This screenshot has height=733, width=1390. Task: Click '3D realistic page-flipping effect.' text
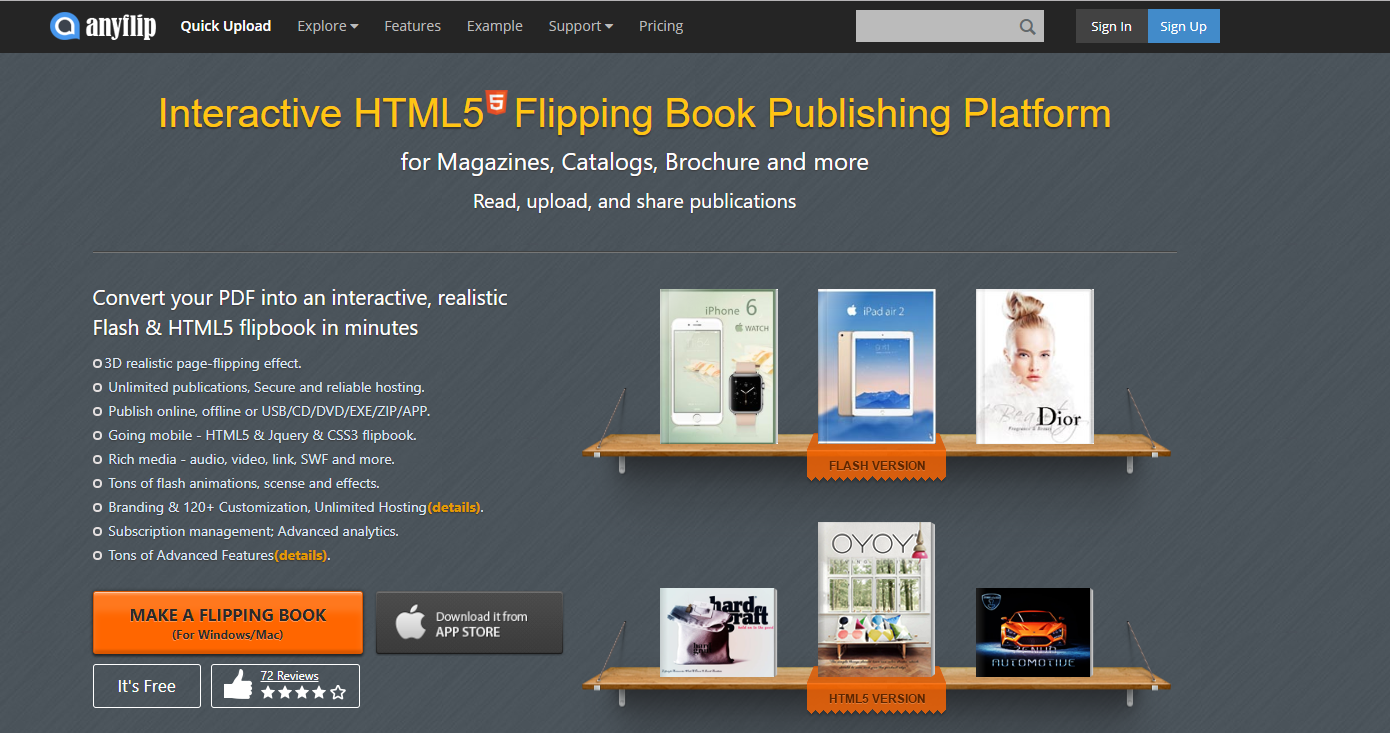(203, 363)
